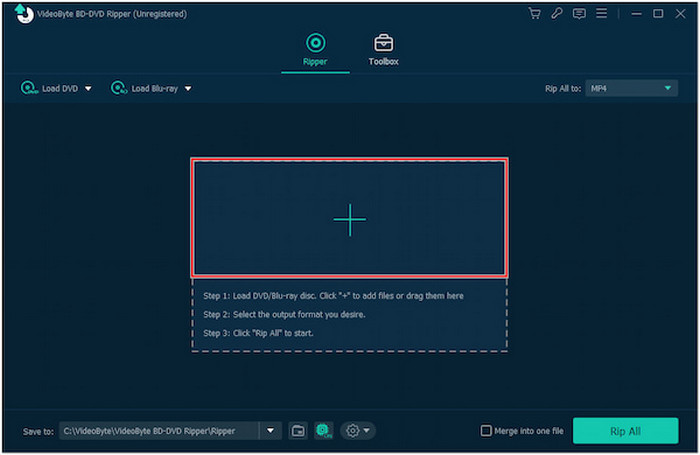Select the Ripper tab

(316, 49)
